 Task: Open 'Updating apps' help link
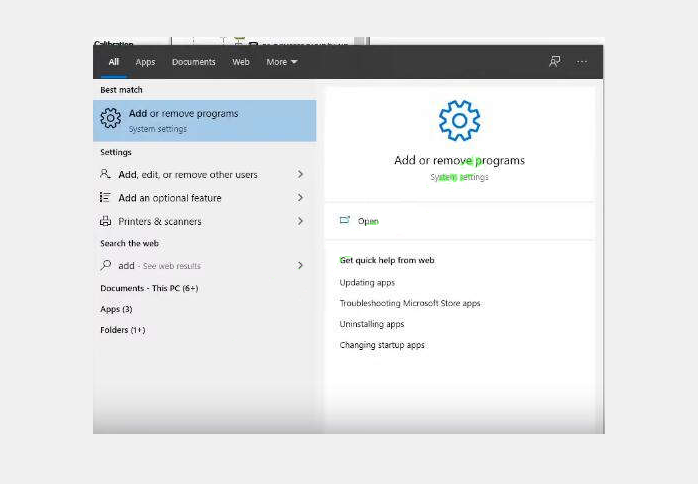pyautogui.click(x=367, y=283)
